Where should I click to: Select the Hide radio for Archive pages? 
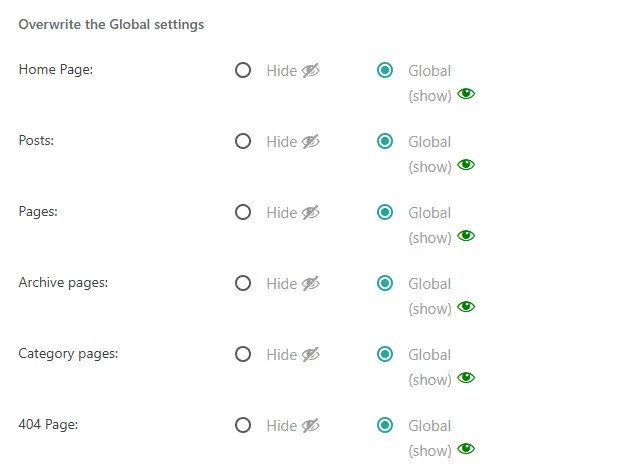(x=243, y=283)
